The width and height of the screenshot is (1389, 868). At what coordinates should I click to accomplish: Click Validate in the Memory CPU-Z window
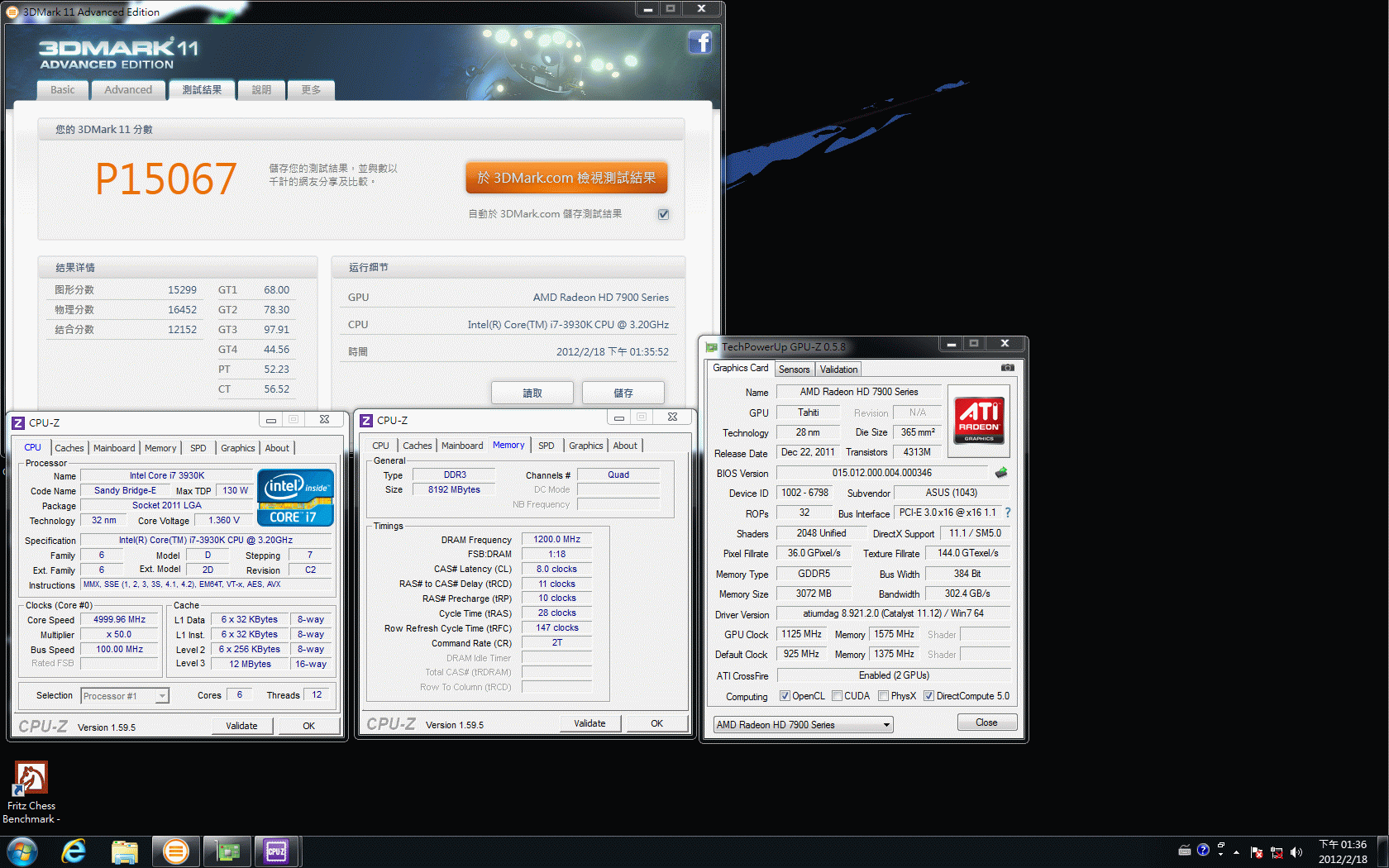pyautogui.click(x=589, y=723)
